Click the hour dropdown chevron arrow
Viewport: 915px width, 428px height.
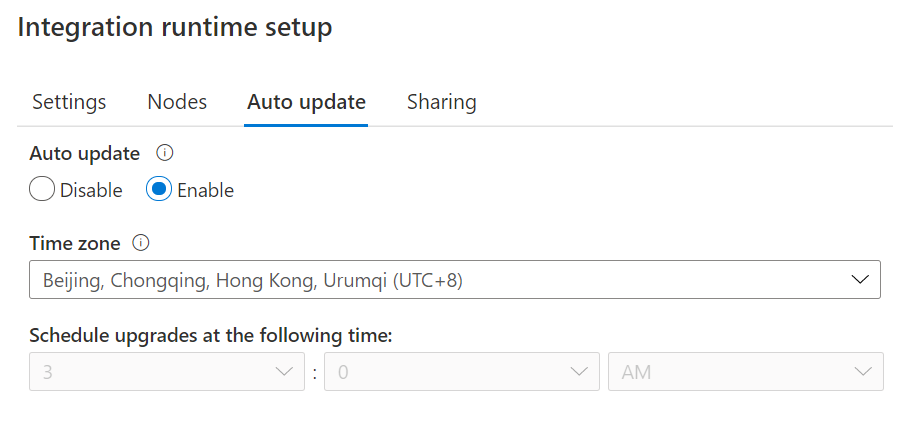tap(282, 372)
